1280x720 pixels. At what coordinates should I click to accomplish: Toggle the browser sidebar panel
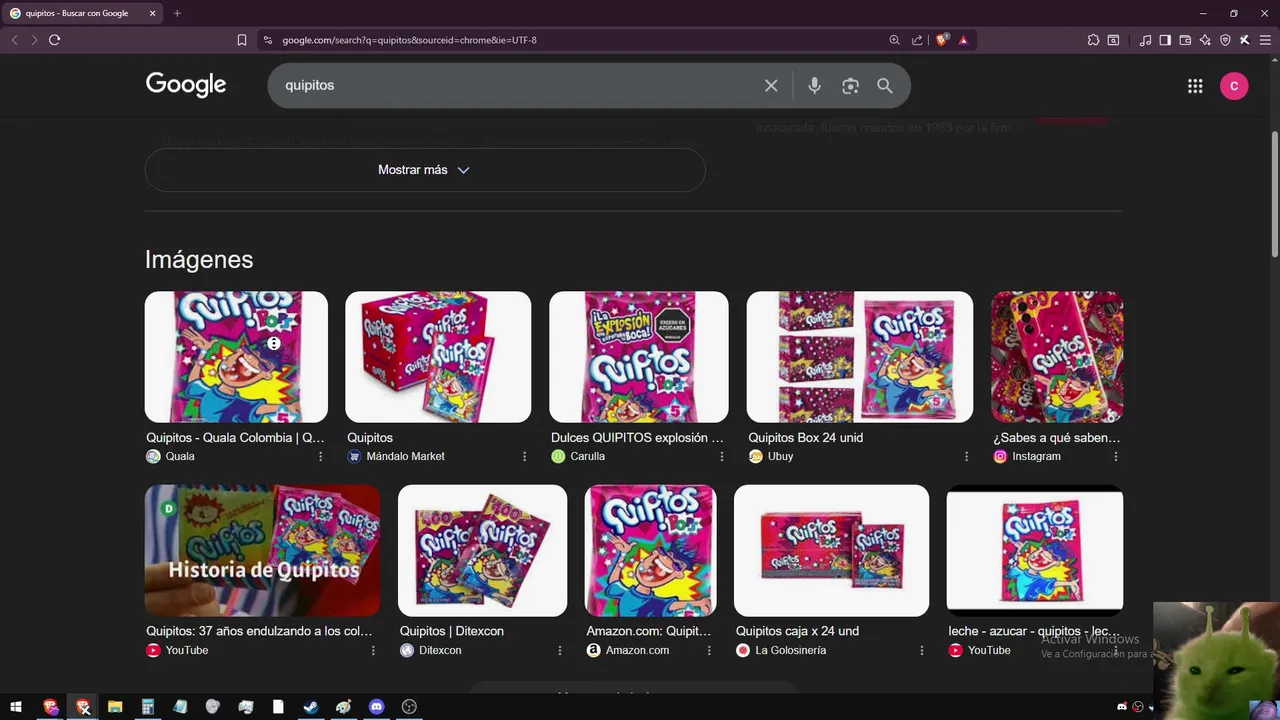(1165, 40)
